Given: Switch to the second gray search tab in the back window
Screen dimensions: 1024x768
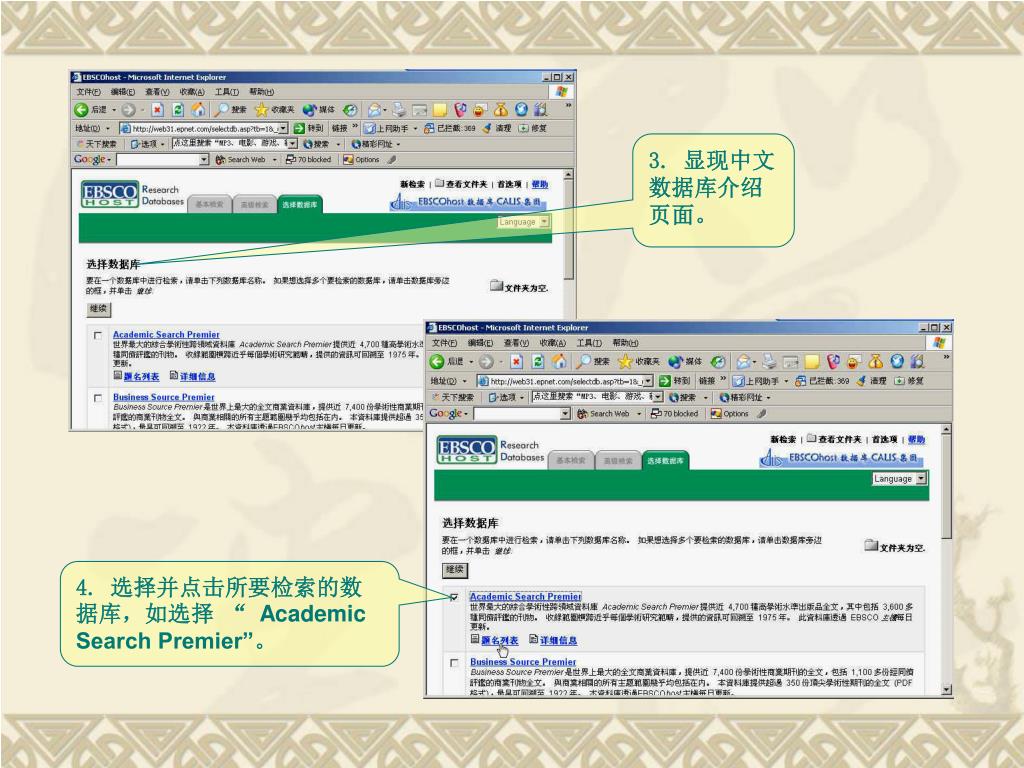Looking at the screenshot, I should click(254, 204).
